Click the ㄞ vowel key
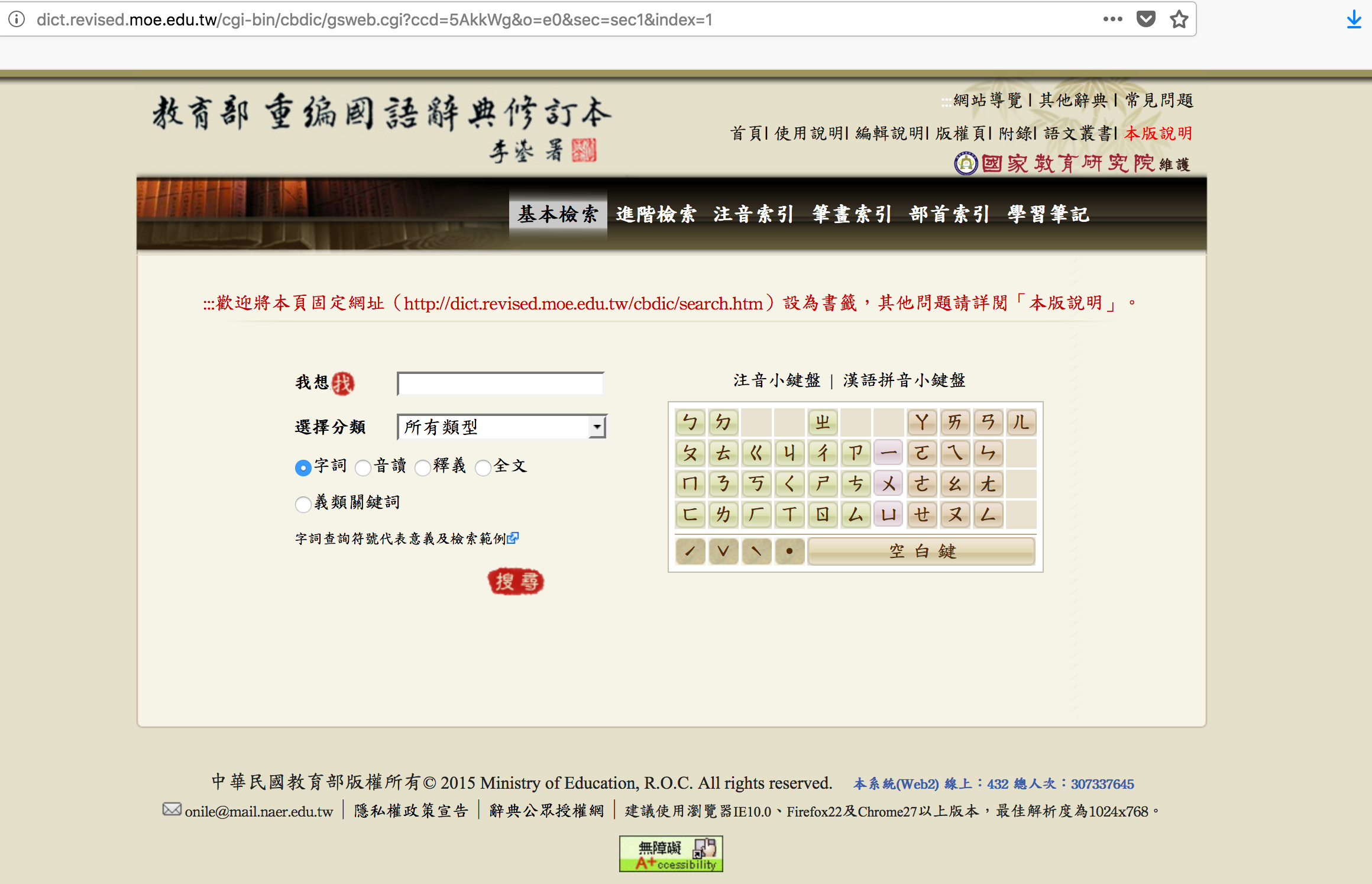 (x=955, y=422)
